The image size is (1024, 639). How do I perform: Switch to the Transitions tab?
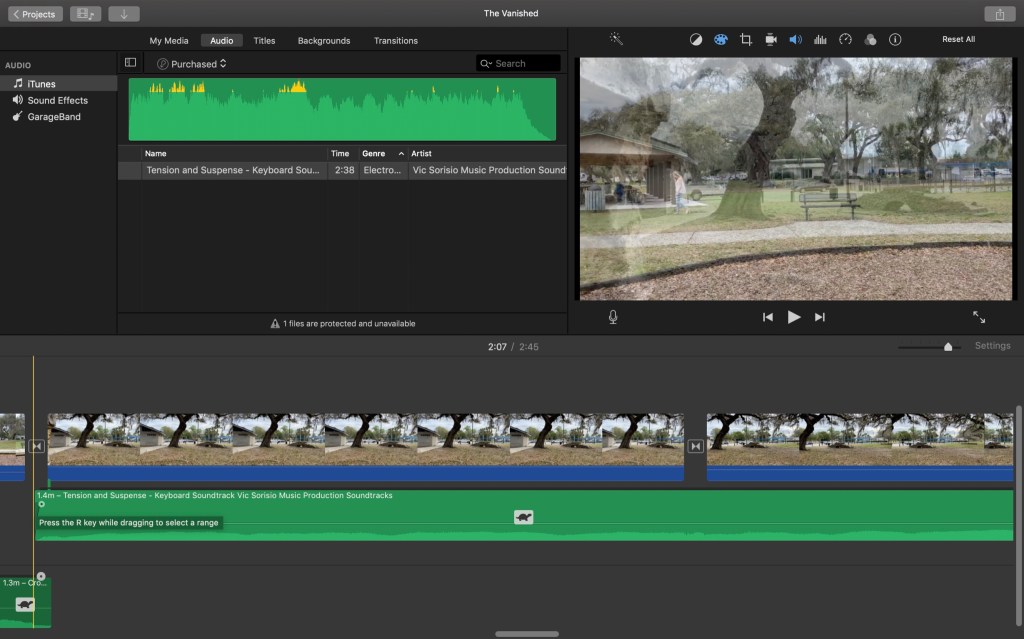point(395,41)
